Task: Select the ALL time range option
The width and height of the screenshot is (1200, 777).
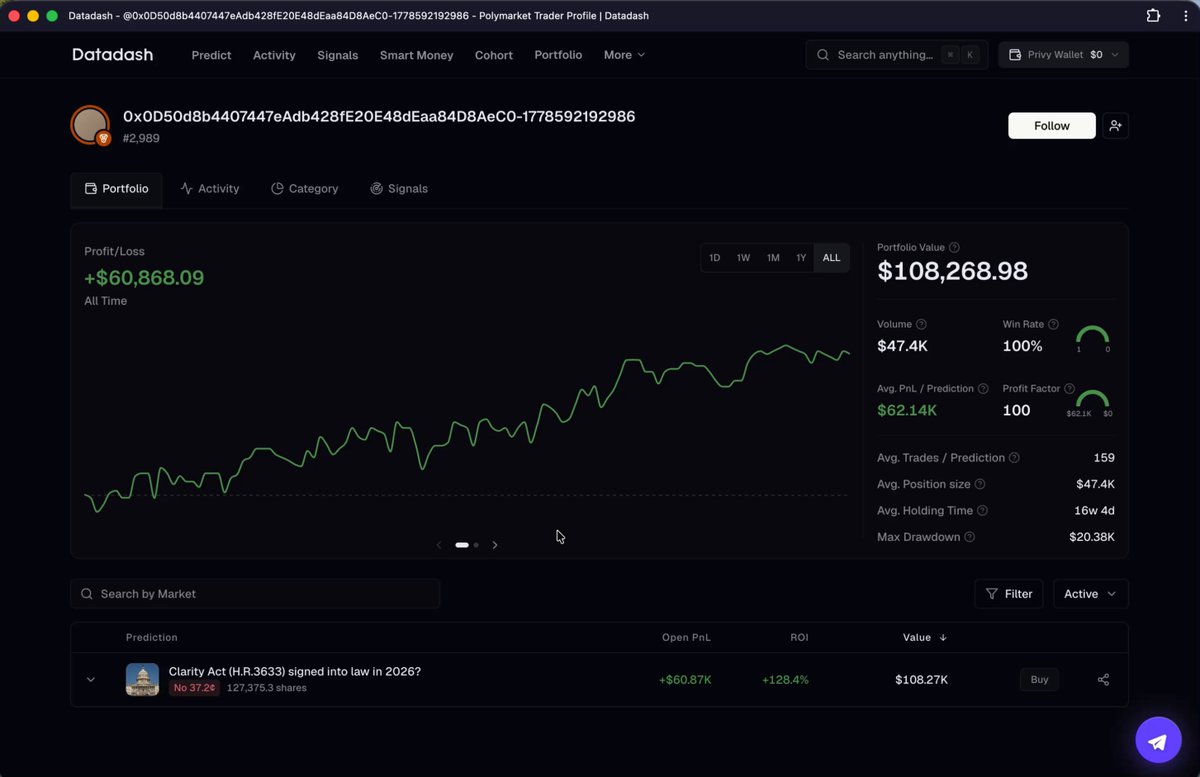Action: tap(832, 258)
